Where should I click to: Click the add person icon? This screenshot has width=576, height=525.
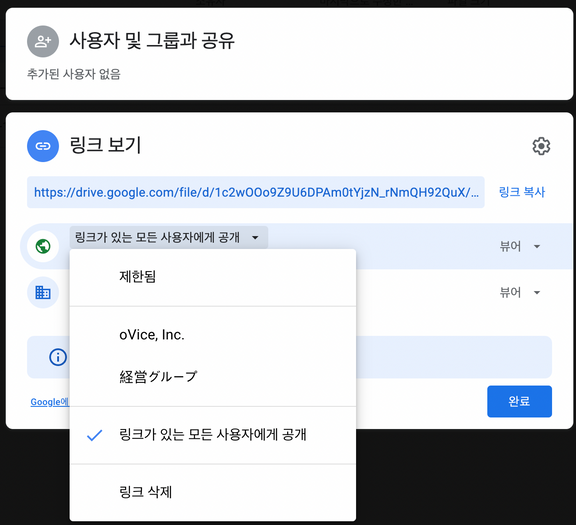[x=43, y=41]
